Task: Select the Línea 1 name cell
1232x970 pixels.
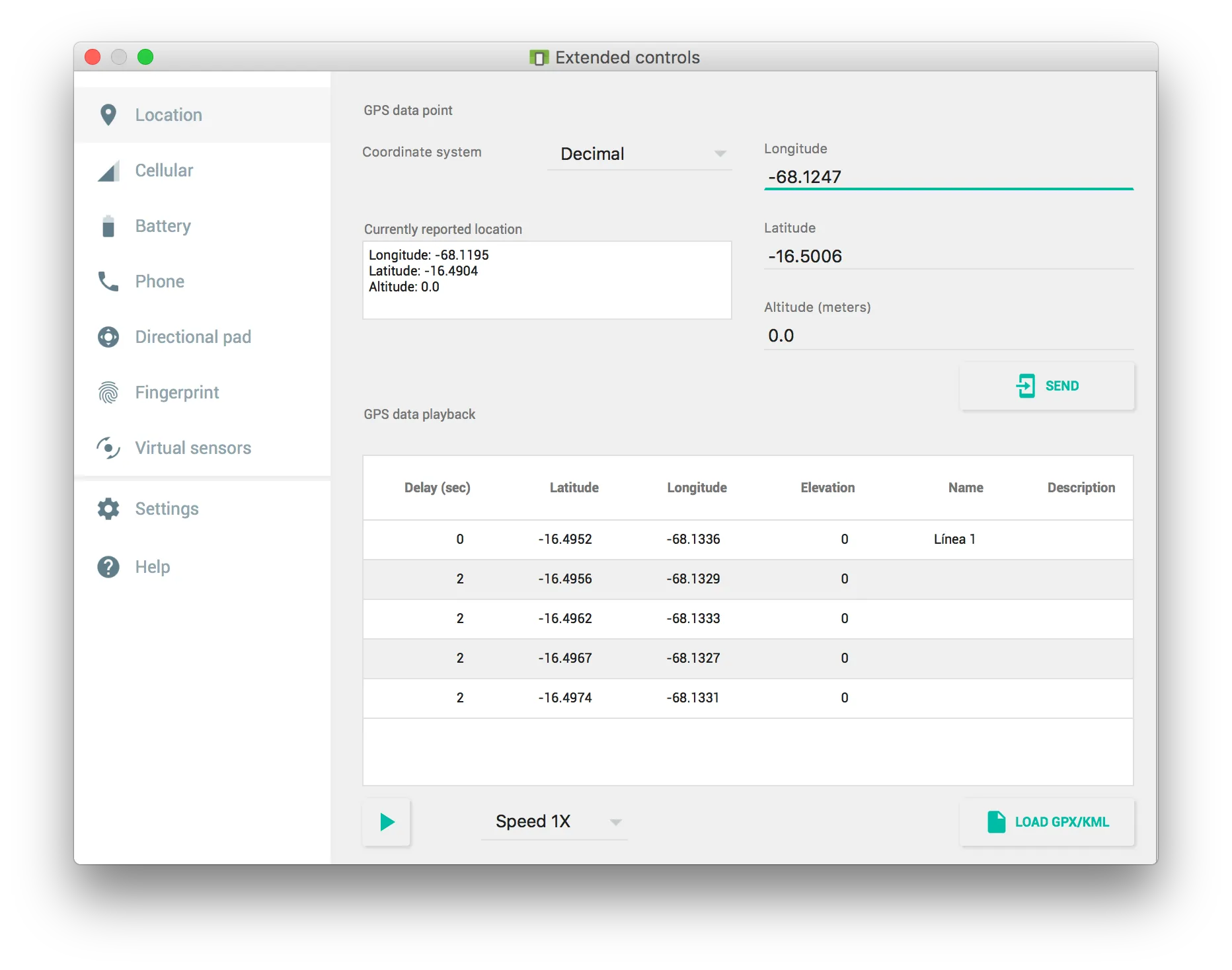Action: tap(954, 539)
